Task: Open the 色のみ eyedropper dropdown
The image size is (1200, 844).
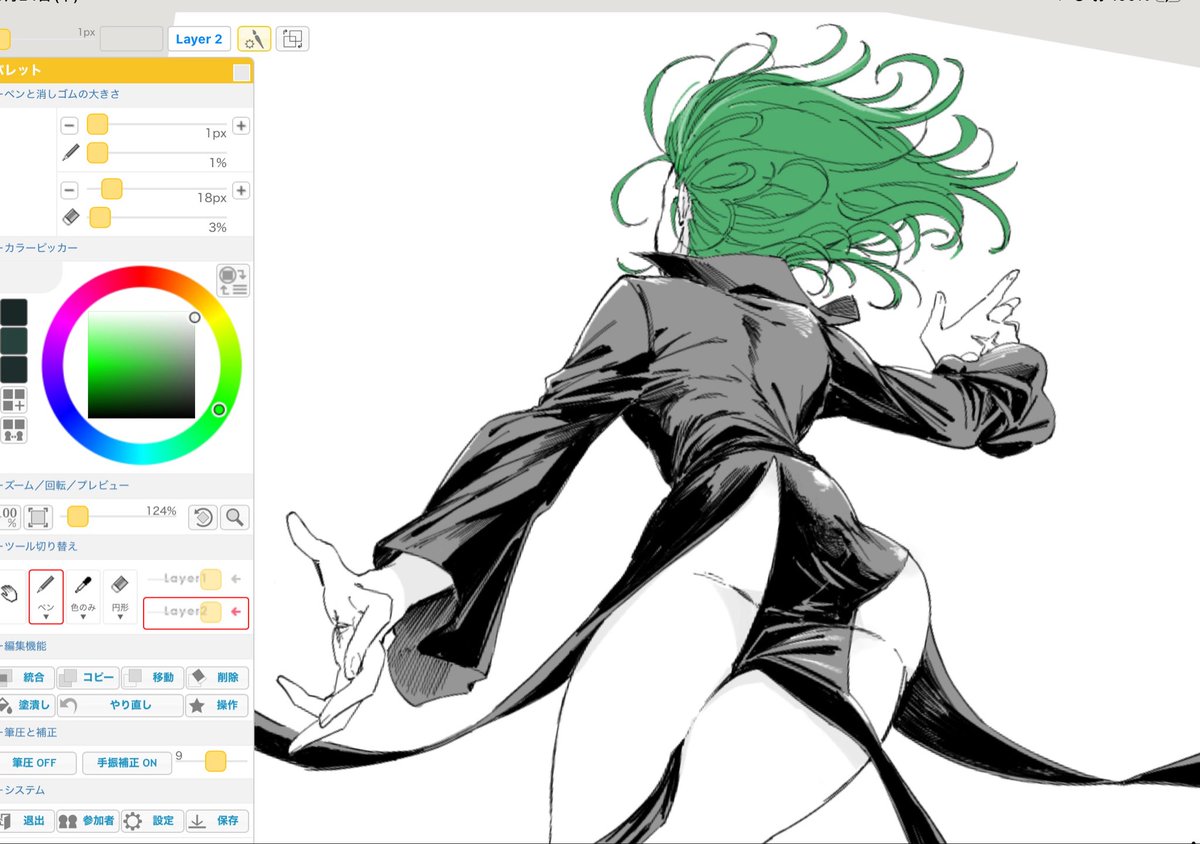Action: (x=83, y=597)
